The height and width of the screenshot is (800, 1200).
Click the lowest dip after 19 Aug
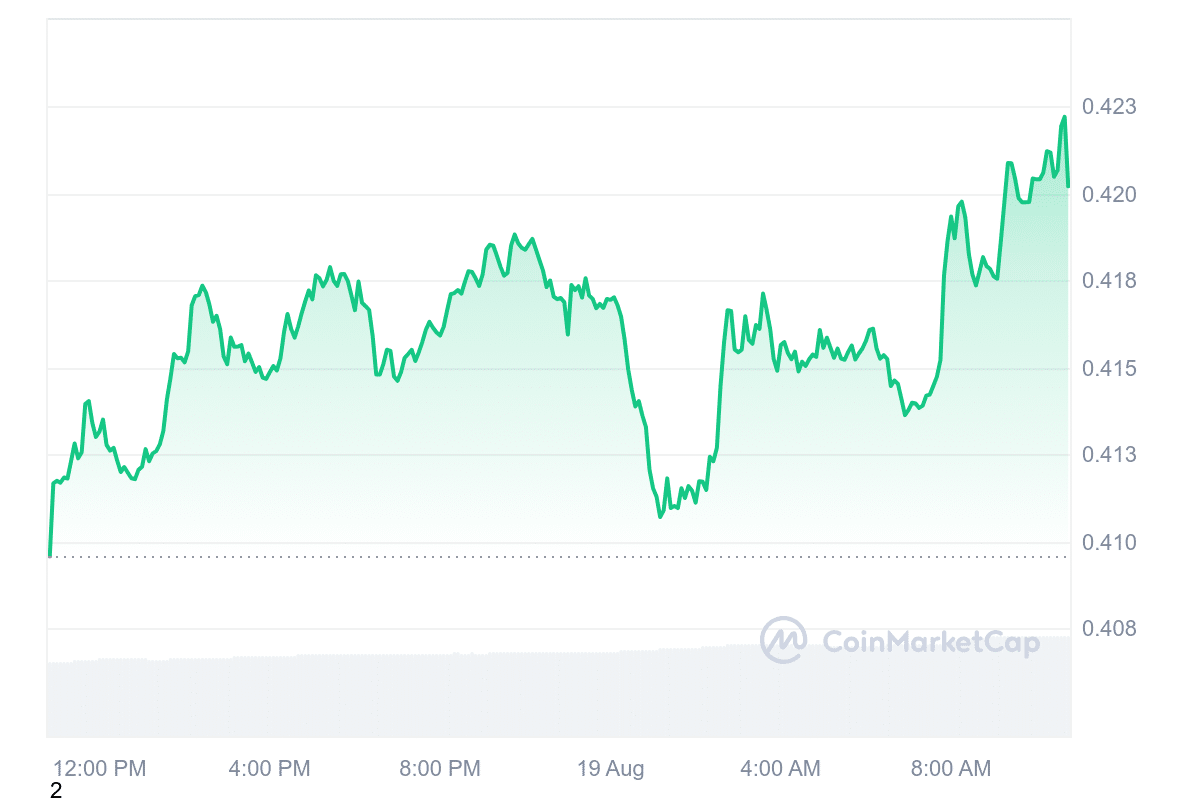660,516
